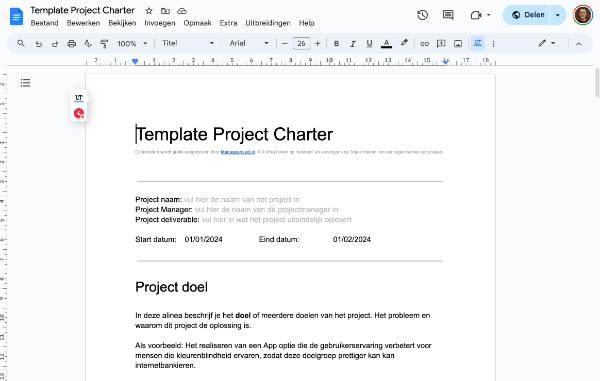Open the Arial font dropdown
This screenshot has width=600, height=381.
coord(249,43)
